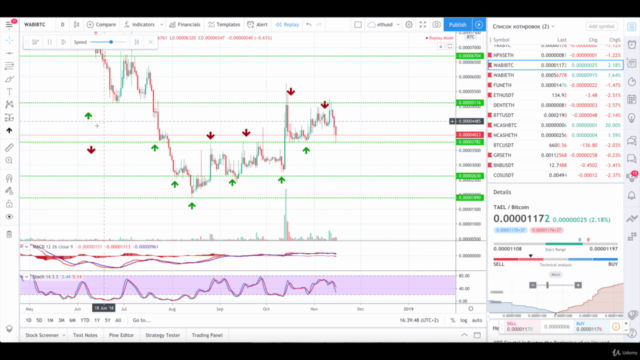Screen dimensions: 640x360
Task: Pause the replay playback
Action: pos(49,42)
